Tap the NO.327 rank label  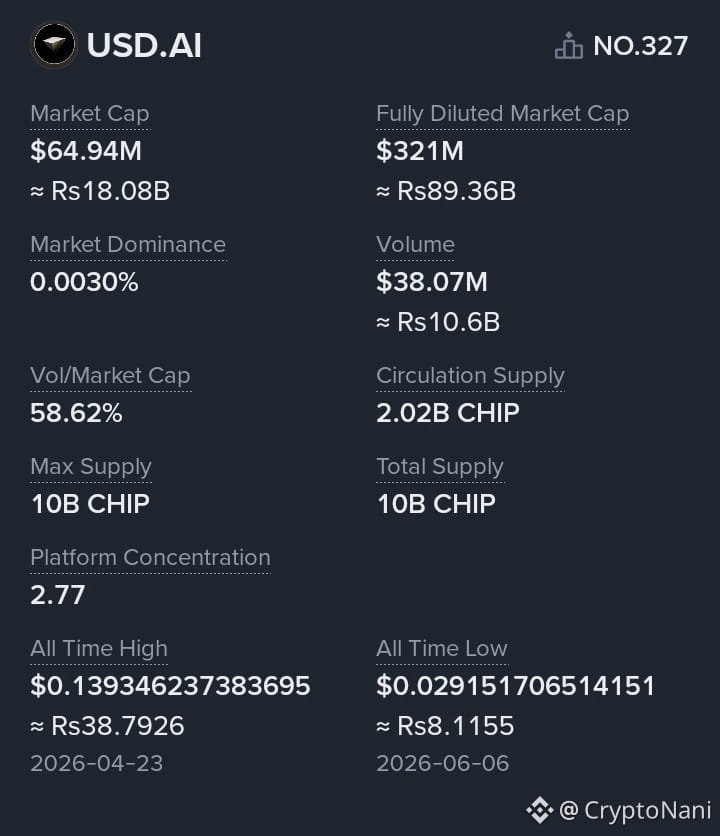click(641, 46)
